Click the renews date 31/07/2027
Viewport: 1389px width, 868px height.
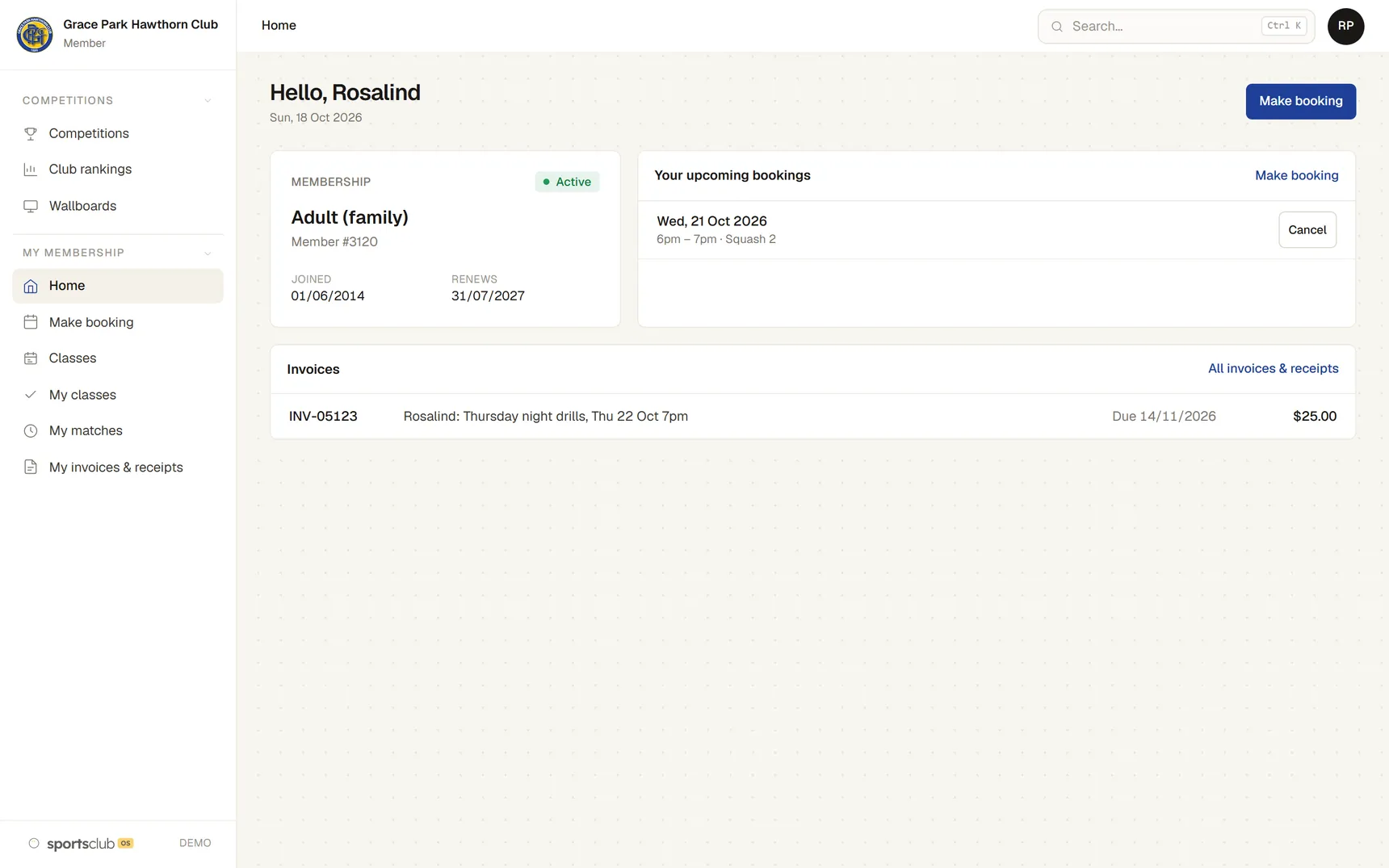488,296
